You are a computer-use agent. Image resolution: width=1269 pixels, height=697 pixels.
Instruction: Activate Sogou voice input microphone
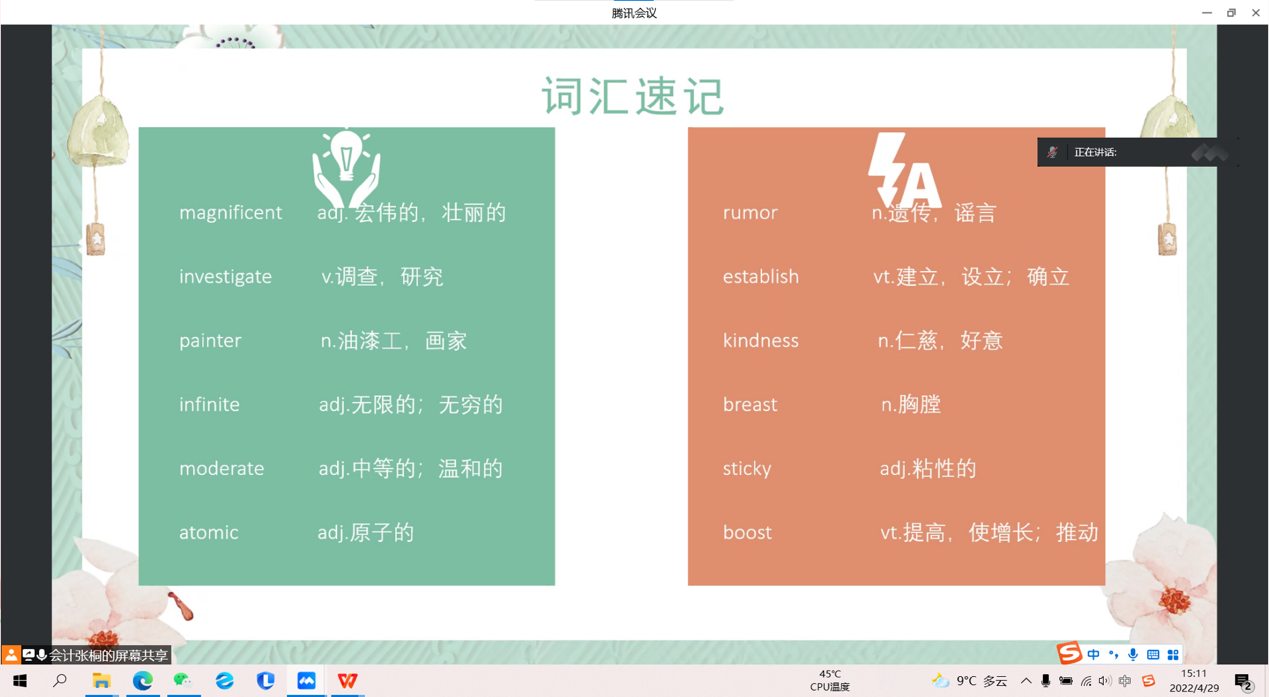1133,655
